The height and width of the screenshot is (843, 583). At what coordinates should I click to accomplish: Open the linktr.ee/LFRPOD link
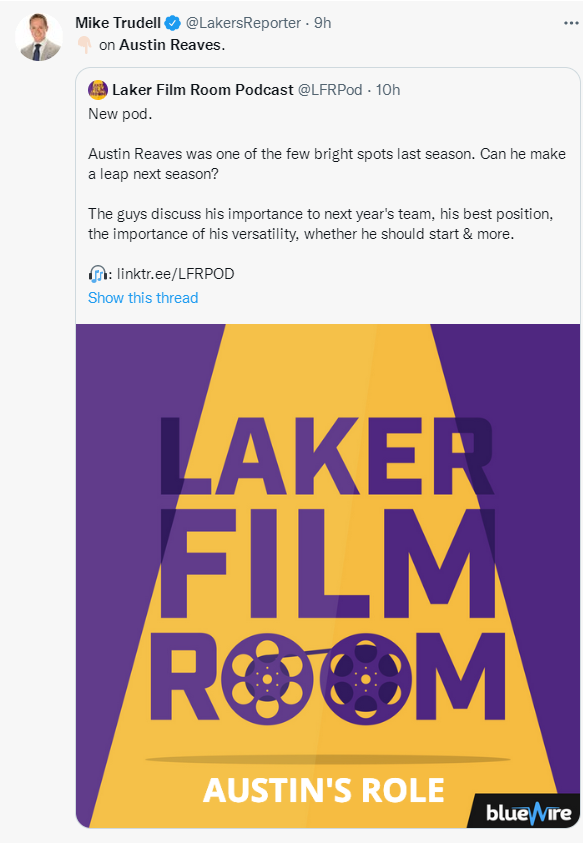click(175, 274)
